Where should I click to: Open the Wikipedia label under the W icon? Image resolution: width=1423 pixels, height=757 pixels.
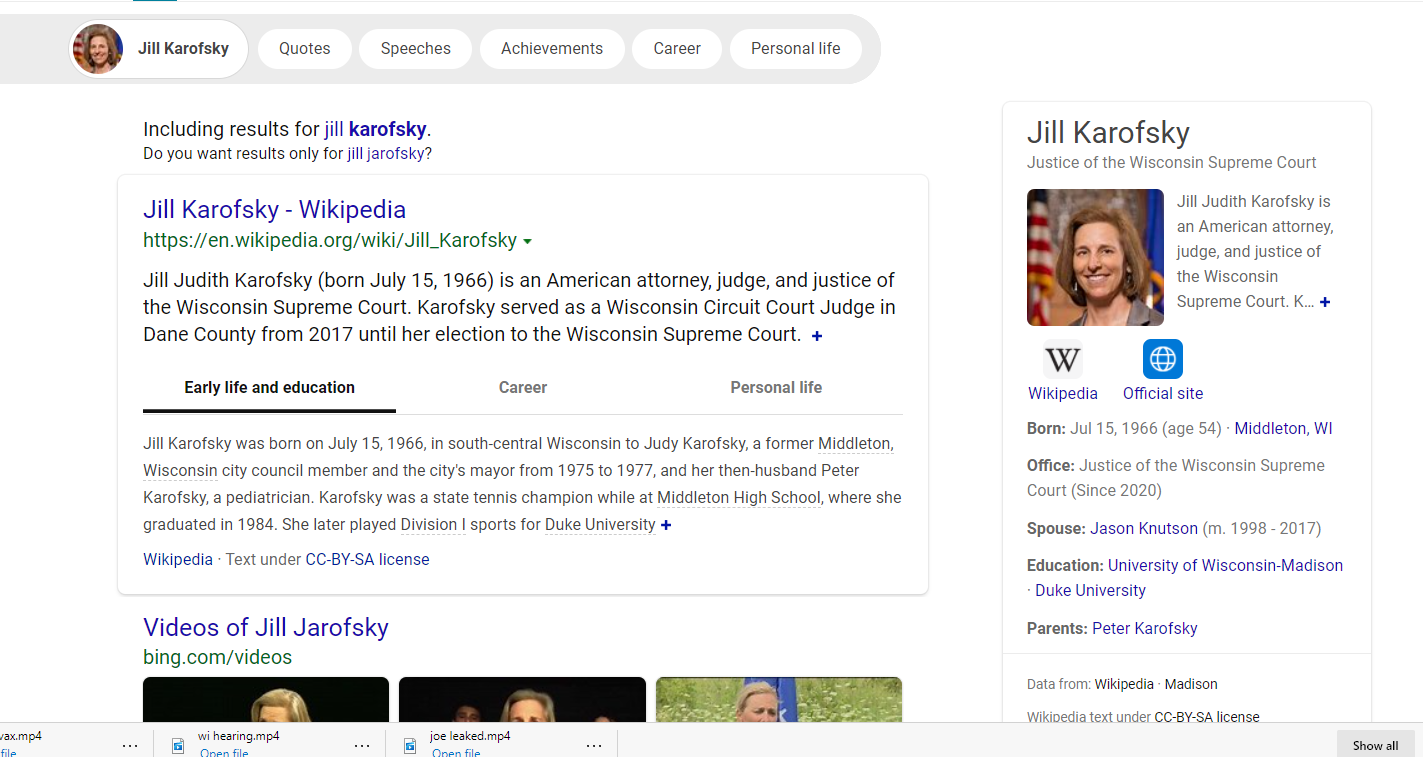click(1063, 394)
